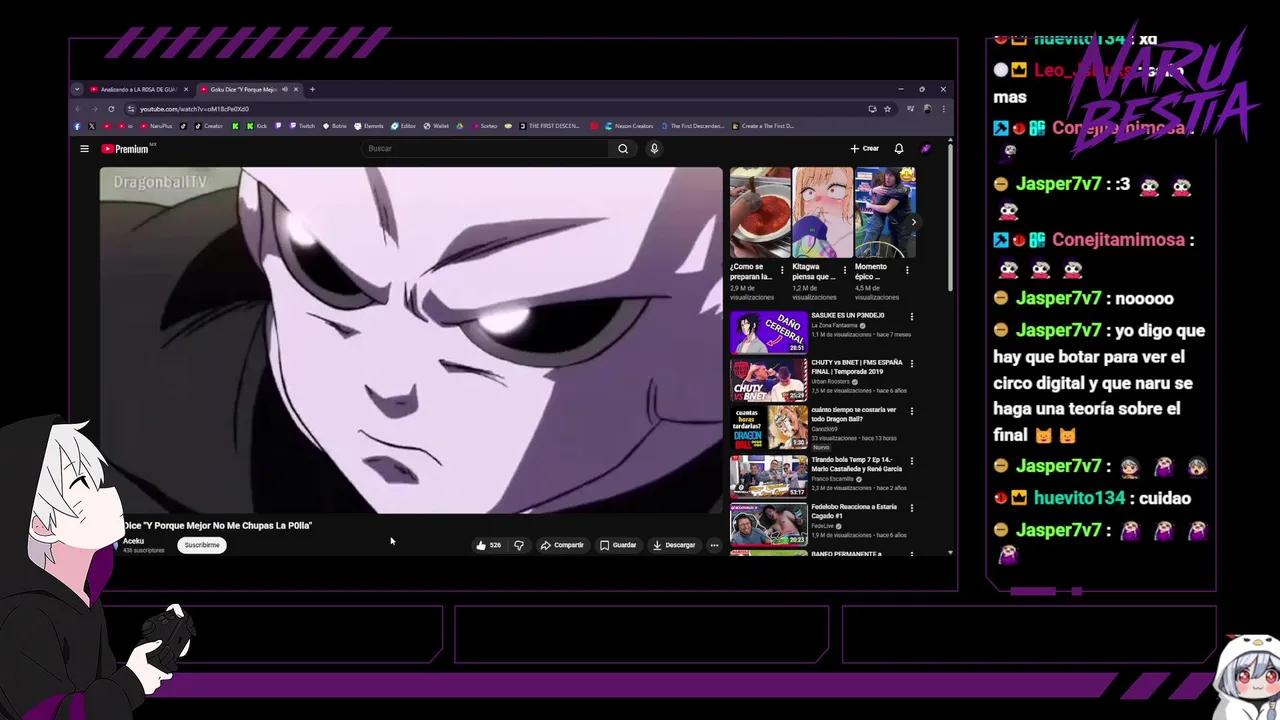Open options for Fedelobo Reacciona video
This screenshot has width=1280, height=720.
pos(911,508)
